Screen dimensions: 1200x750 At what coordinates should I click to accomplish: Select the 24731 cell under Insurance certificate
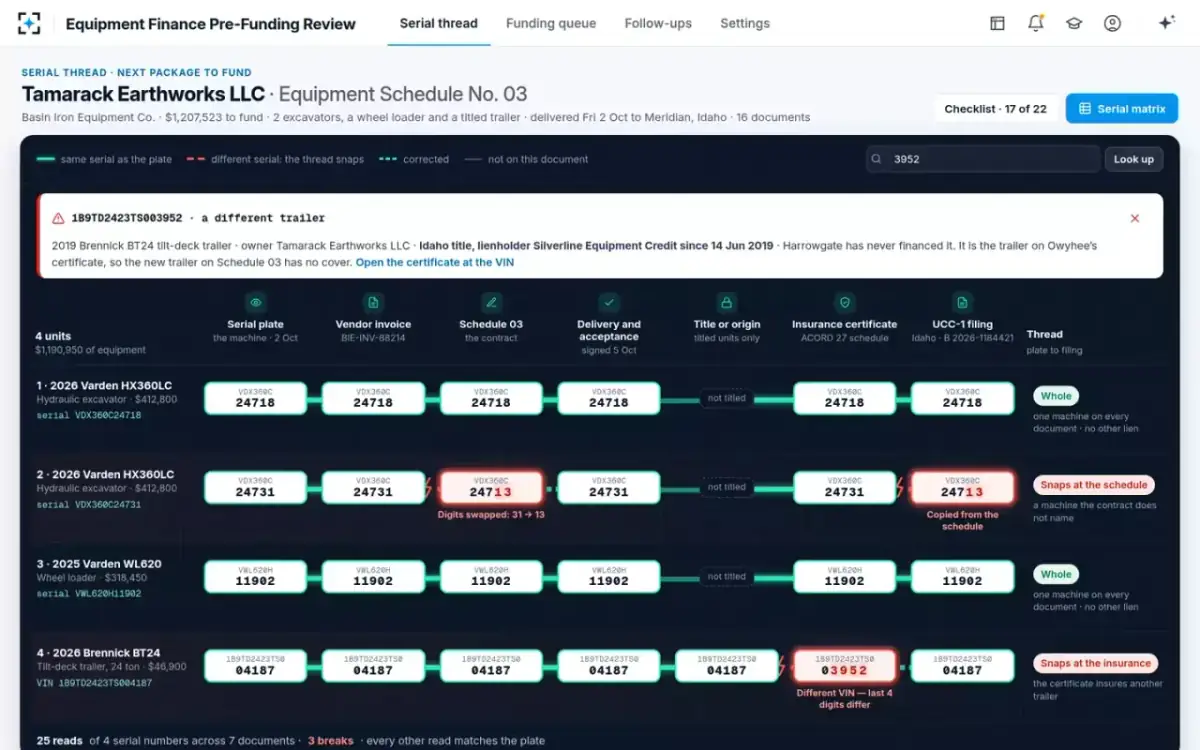844,487
